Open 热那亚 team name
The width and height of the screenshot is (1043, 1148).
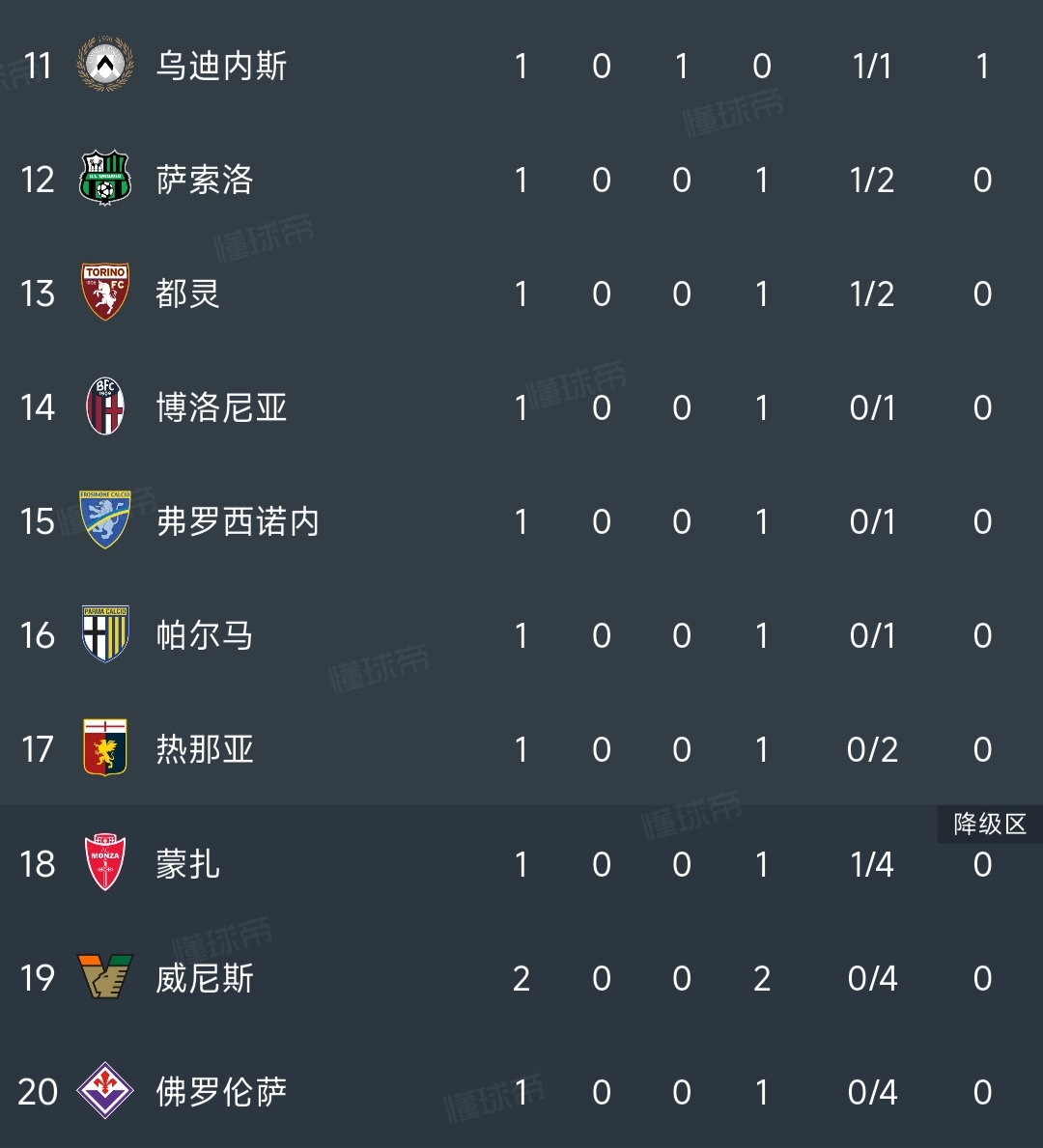coord(205,749)
